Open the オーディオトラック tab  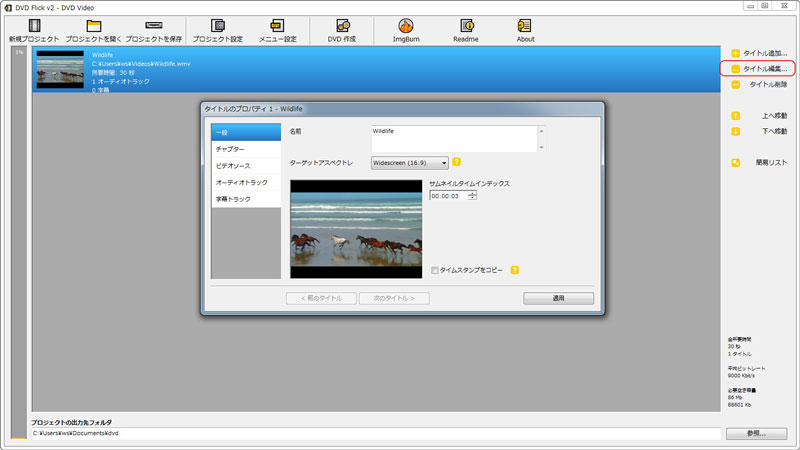tap(245, 183)
